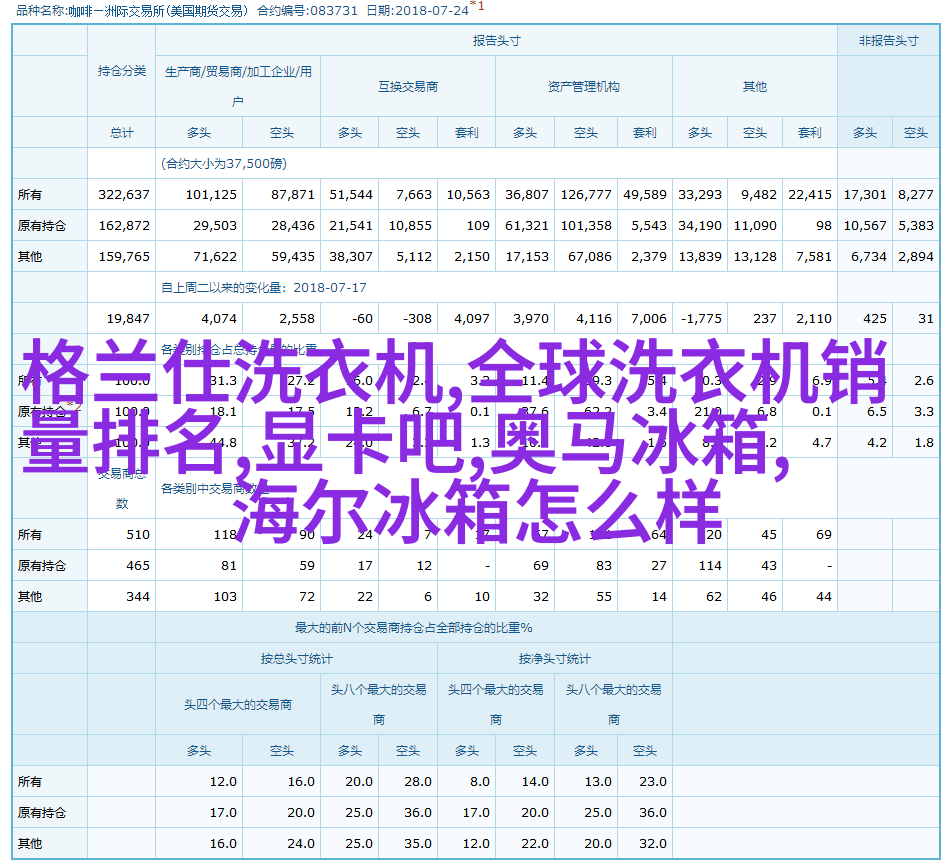Click the value 8,277
This screenshot has width=950, height=867.
point(915,194)
